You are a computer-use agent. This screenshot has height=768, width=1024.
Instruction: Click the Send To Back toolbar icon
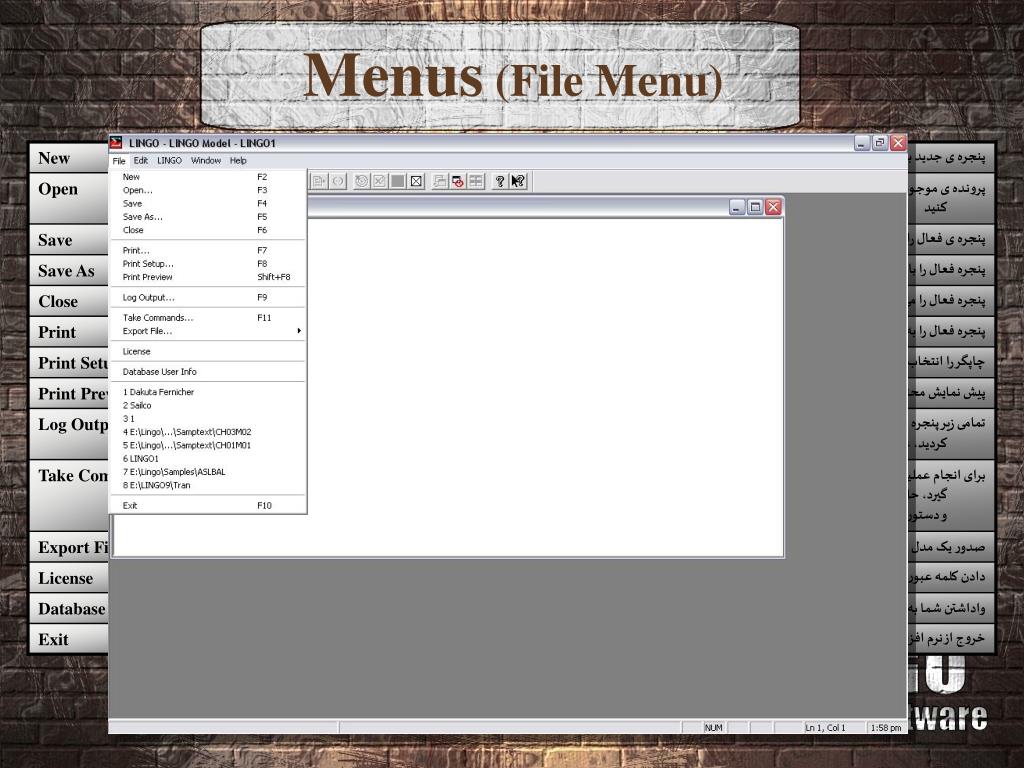440,181
